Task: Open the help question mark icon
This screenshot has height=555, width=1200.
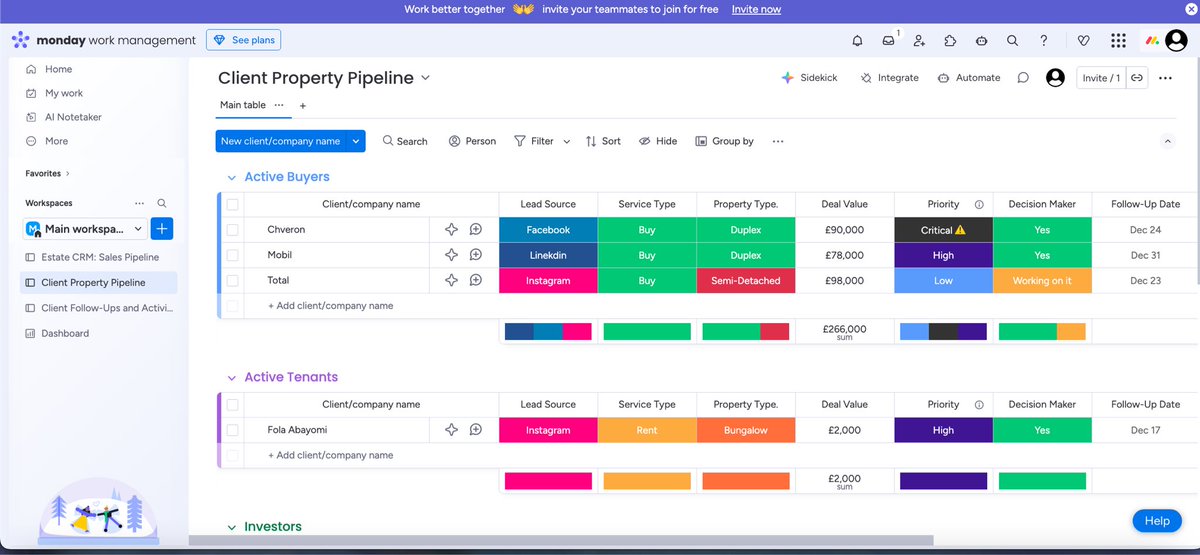Action: pos(1043,41)
